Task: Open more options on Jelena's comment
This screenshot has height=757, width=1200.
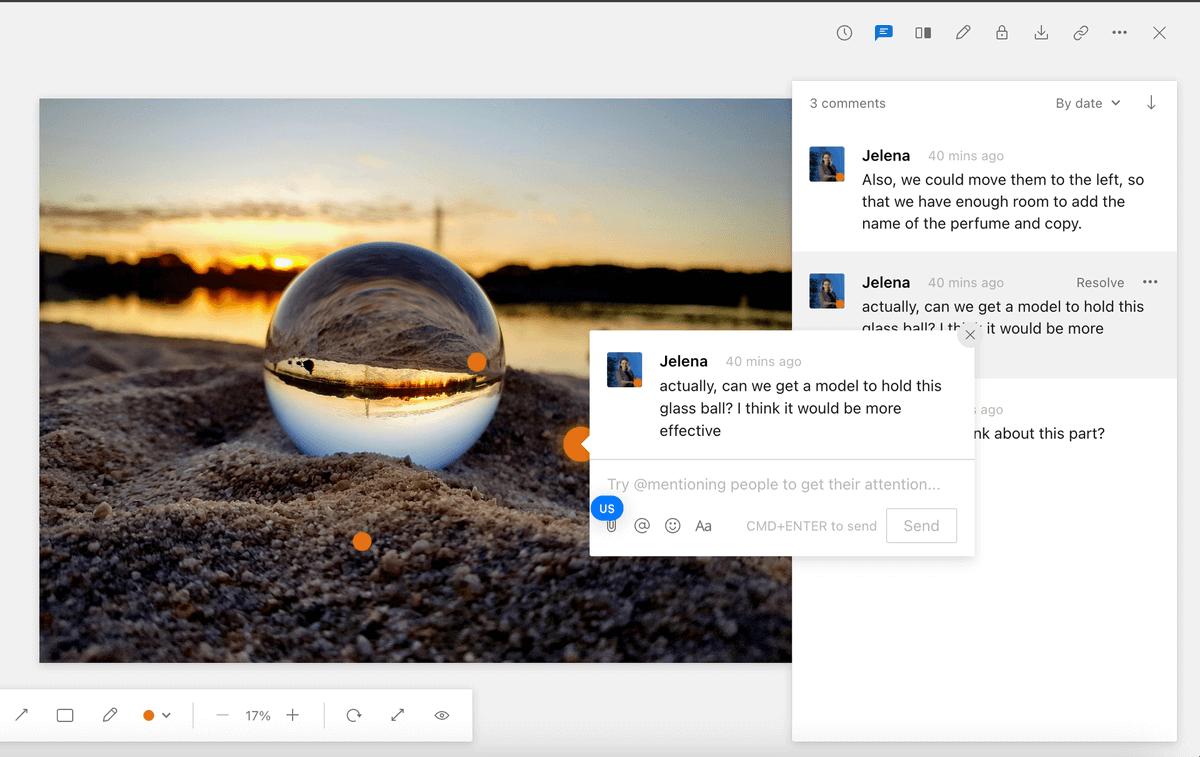Action: tap(1150, 282)
